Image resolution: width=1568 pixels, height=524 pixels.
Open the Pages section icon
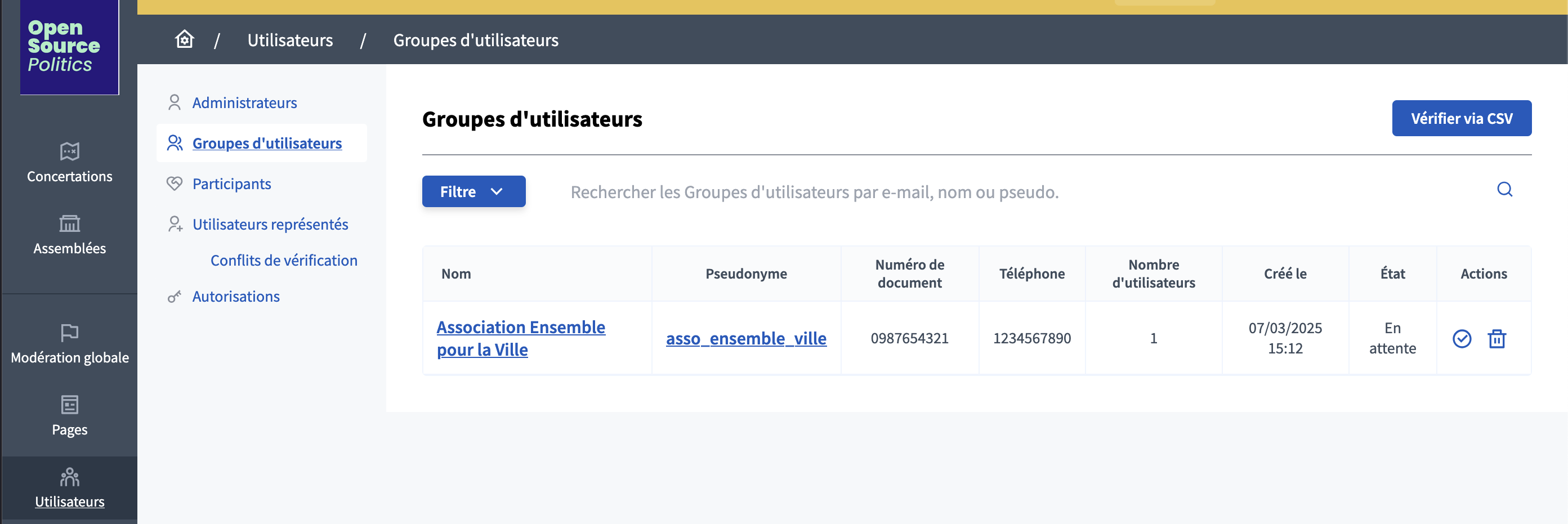(69, 405)
